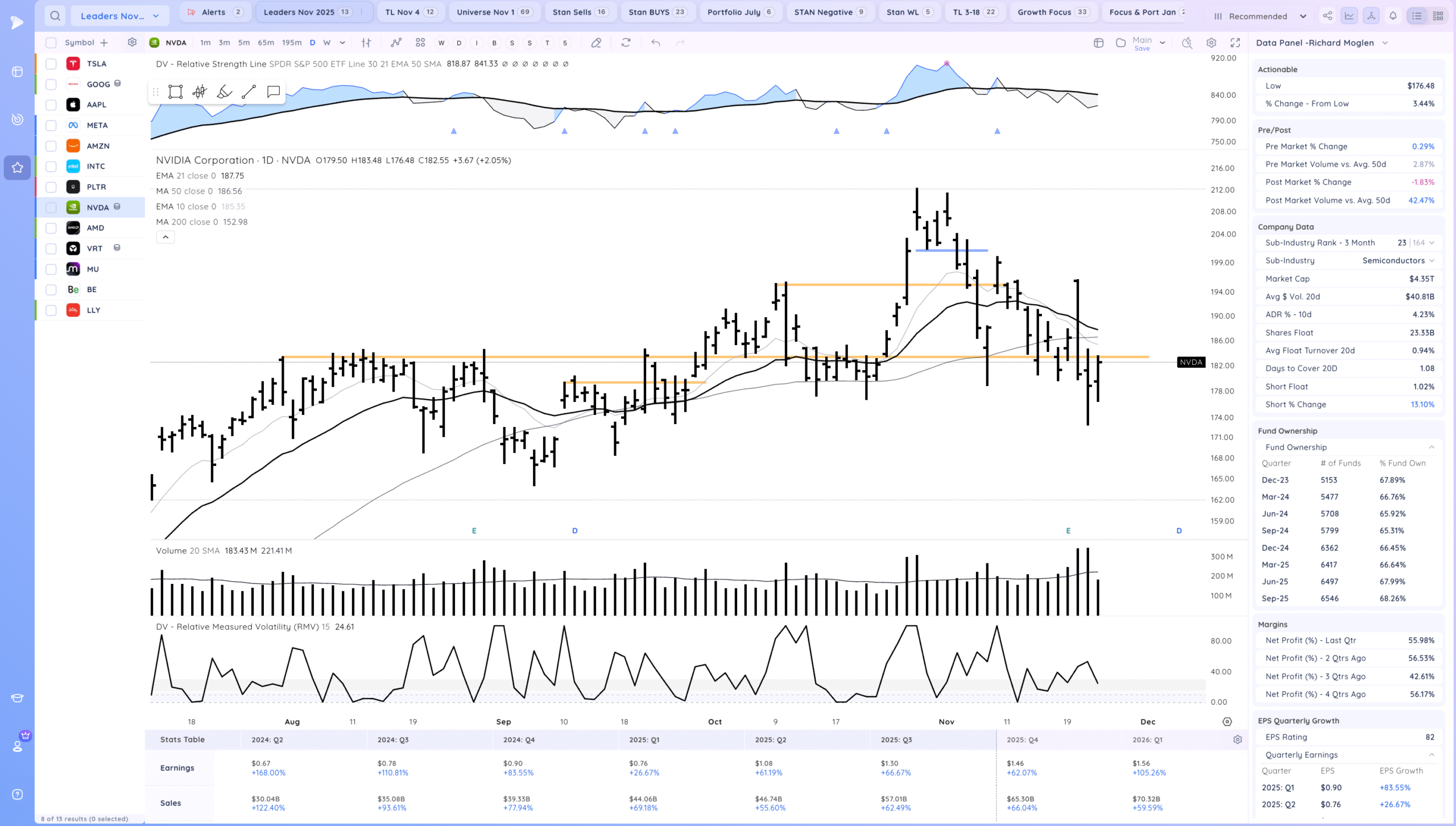1456x826 pixels.
Task: Select the rectangle drawing tool
Action: point(175,92)
